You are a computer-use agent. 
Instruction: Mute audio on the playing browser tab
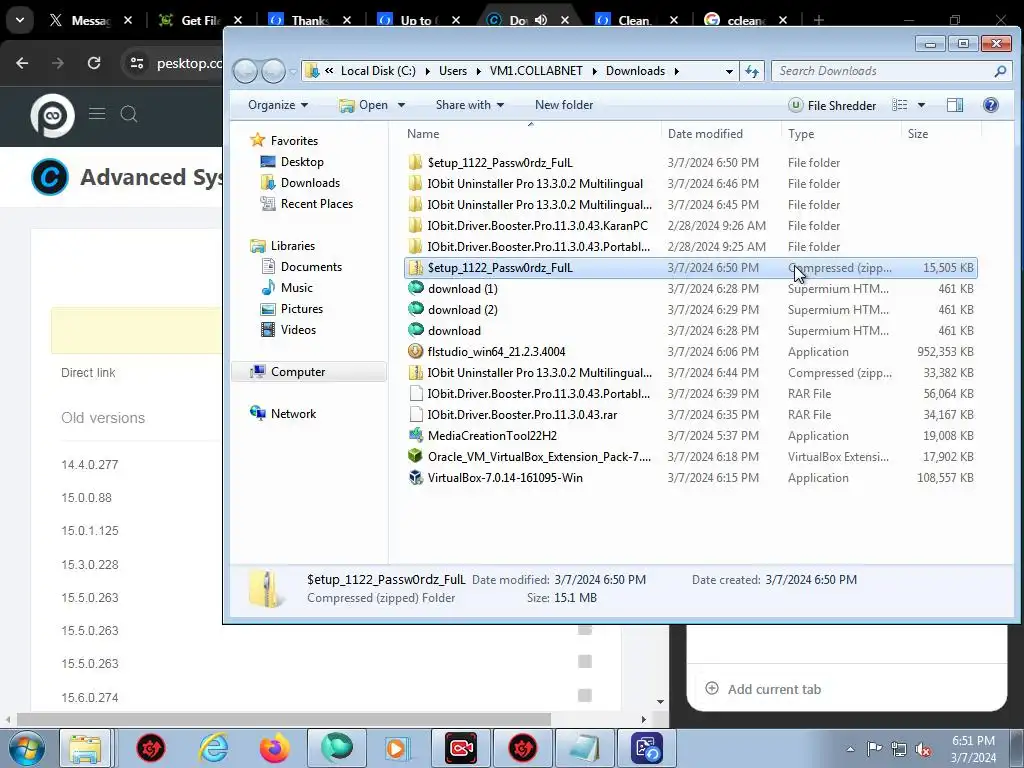pyautogui.click(x=541, y=20)
